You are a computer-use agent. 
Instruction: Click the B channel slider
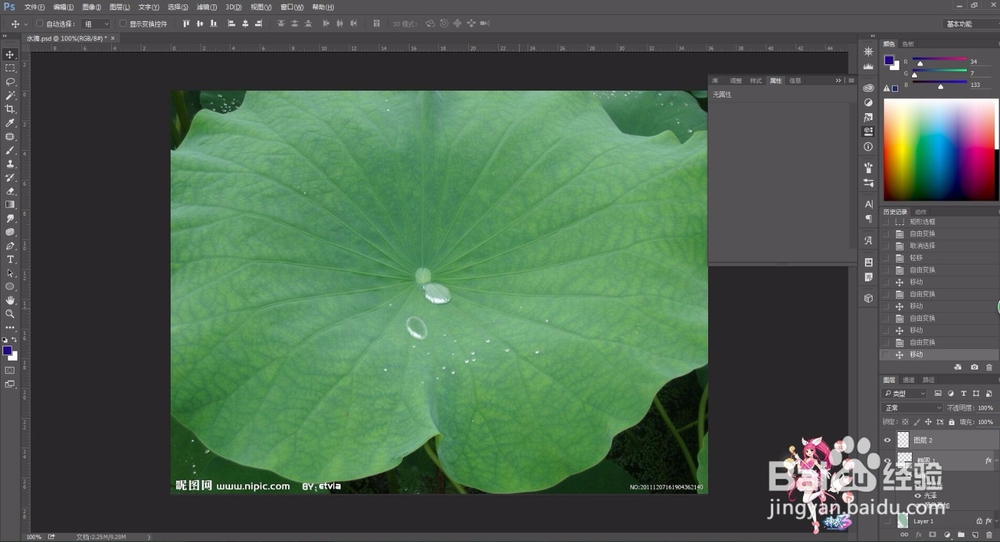[x=940, y=84]
